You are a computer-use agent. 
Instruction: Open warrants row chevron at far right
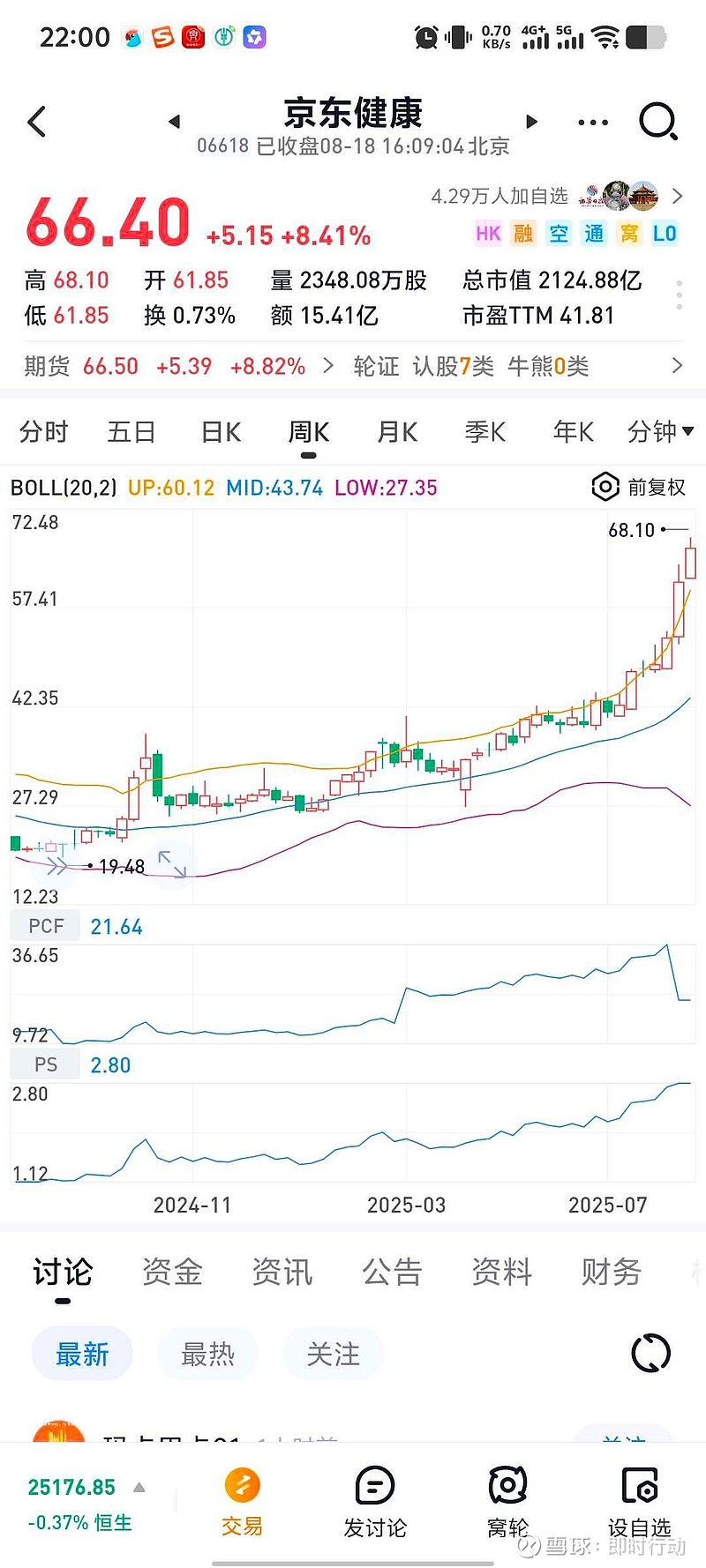pyautogui.click(x=677, y=365)
